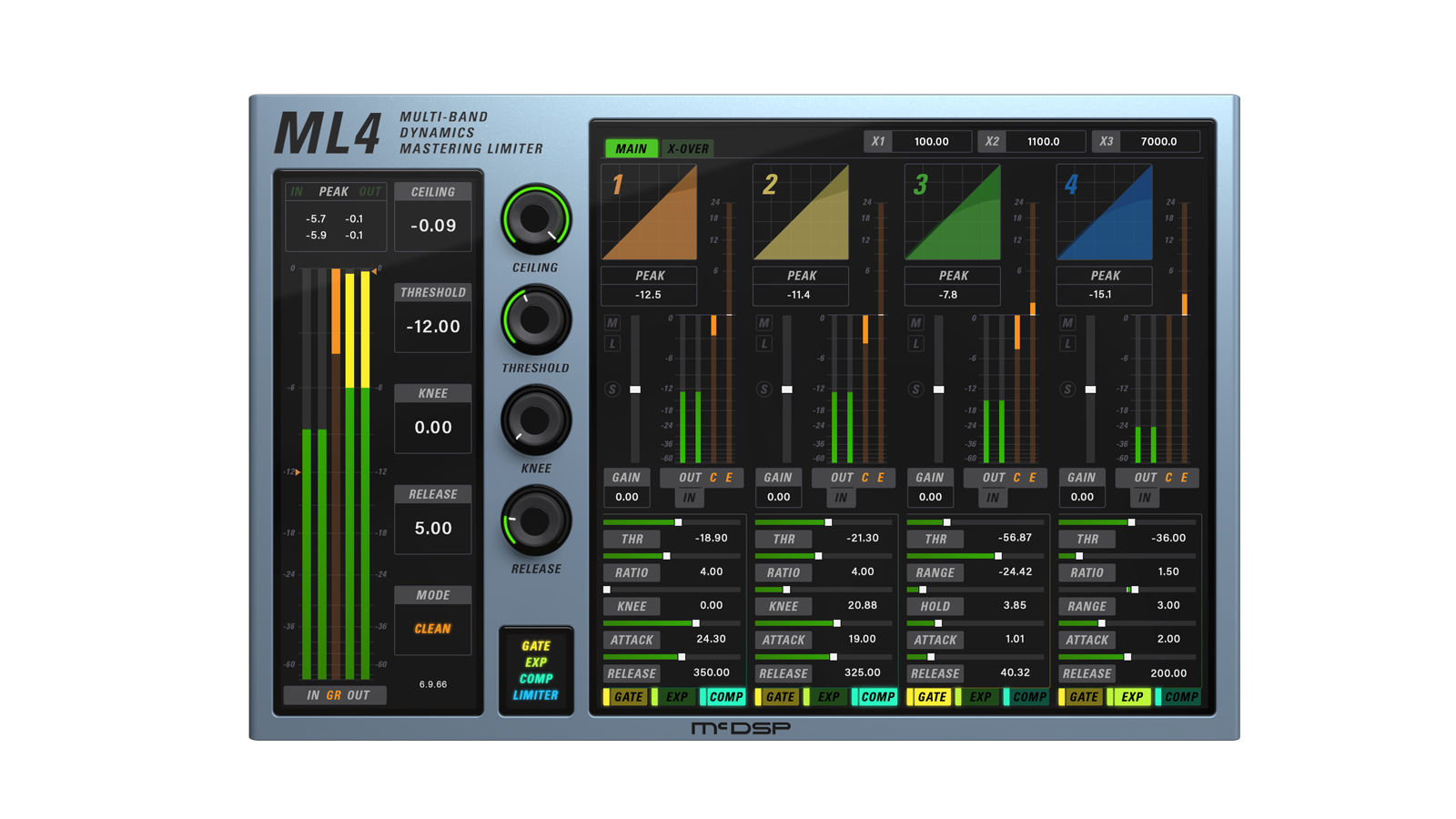This screenshot has width=1456, height=819.
Task: Toggle the band 1 M mute button
Action: click(x=612, y=322)
